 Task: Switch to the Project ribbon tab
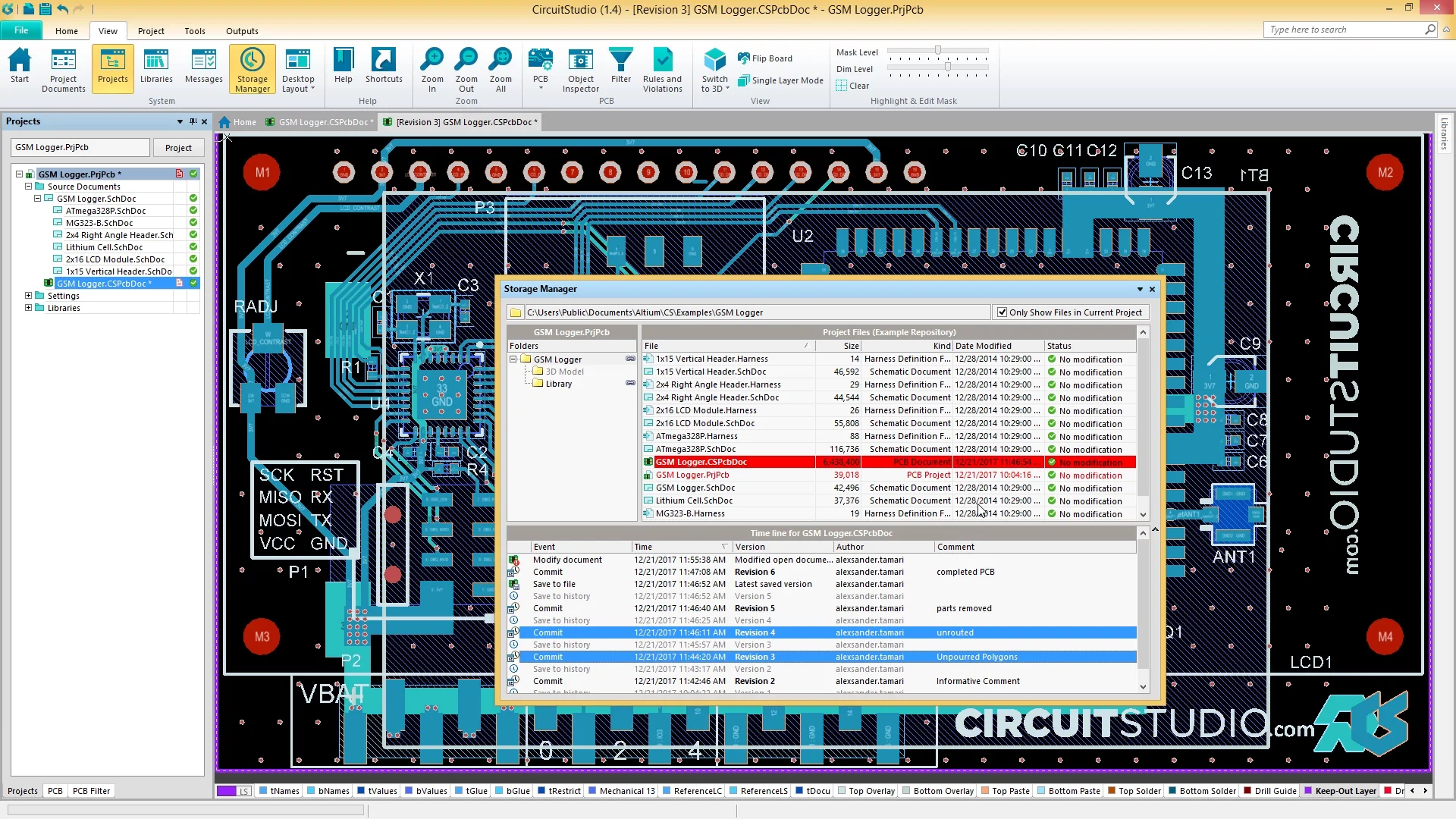click(x=151, y=31)
